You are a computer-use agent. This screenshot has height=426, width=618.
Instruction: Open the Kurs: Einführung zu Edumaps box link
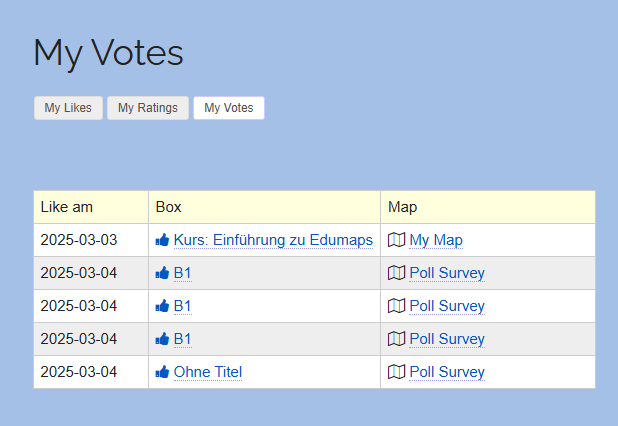[273, 240]
